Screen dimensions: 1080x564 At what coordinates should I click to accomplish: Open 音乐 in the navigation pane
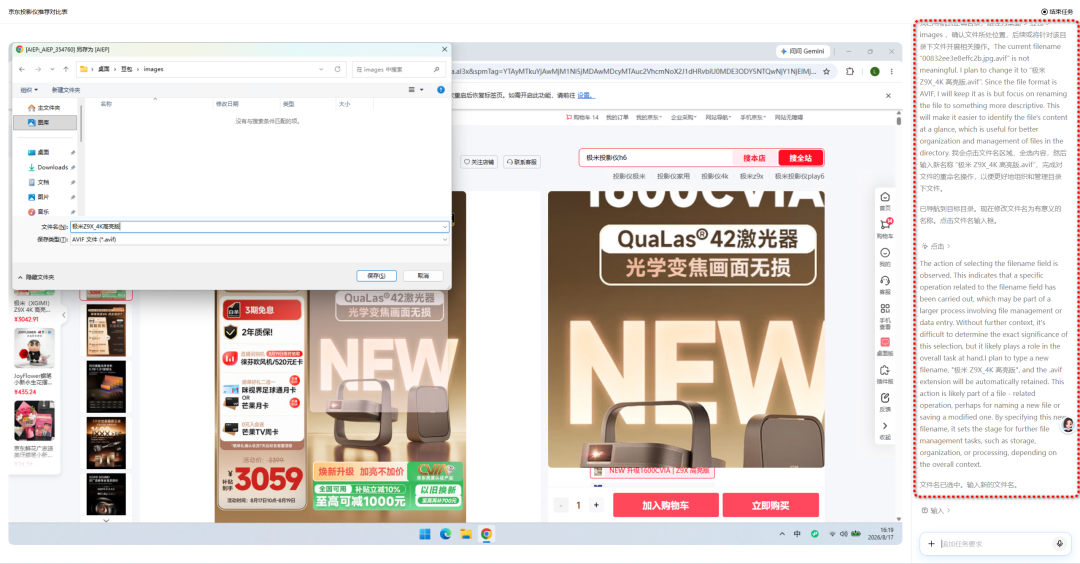point(43,212)
